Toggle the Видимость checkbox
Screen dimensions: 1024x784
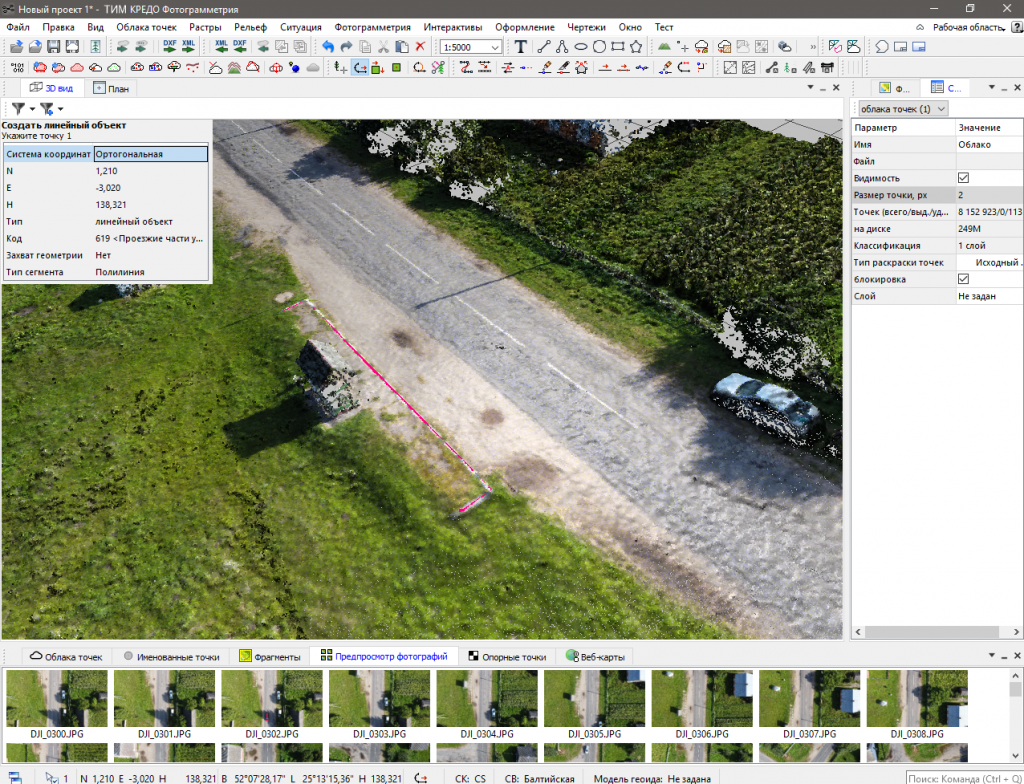click(x=963, y=177)
